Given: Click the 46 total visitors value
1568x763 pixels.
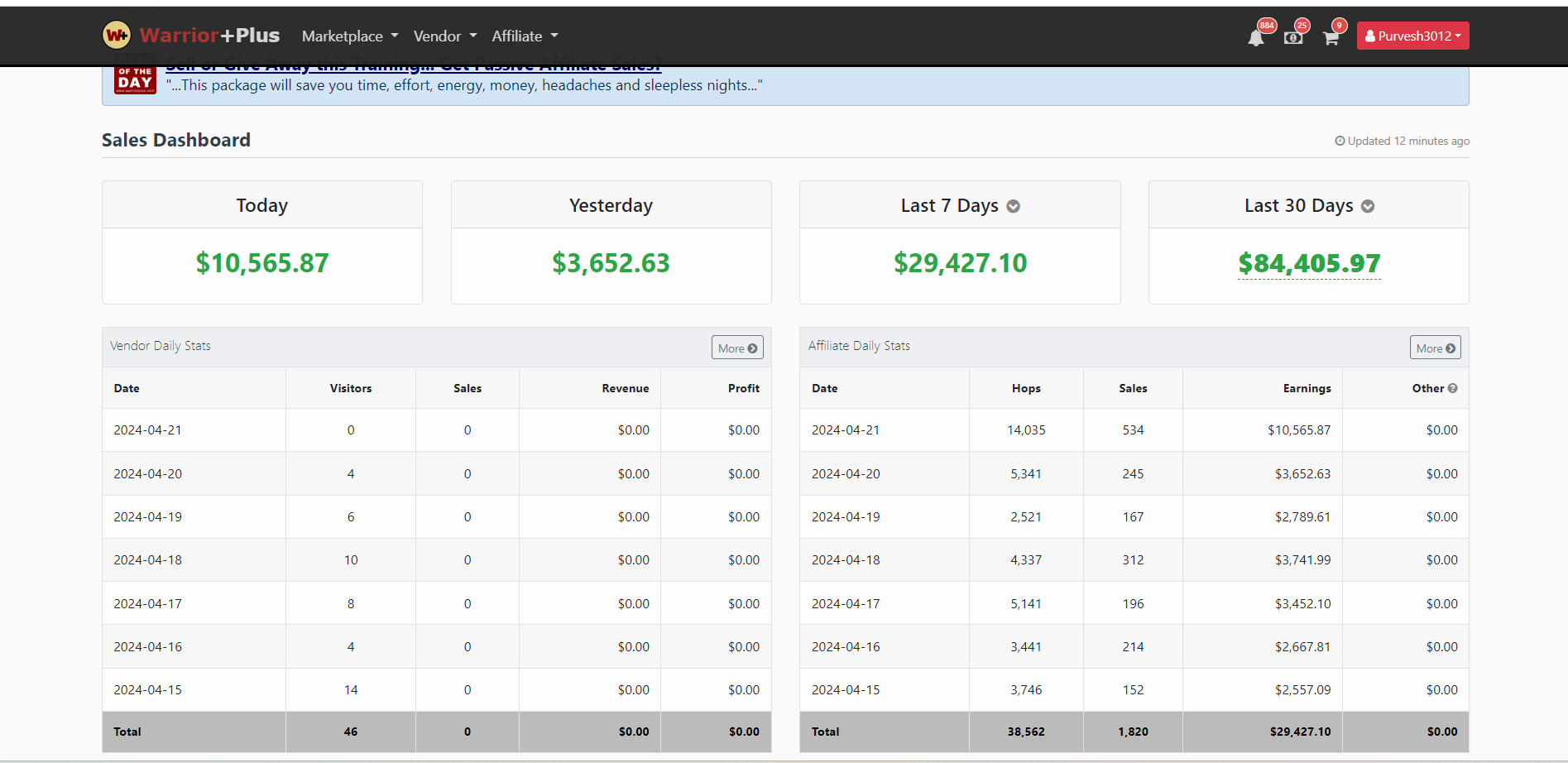Looking at the screenshot, I should (351, 732).
